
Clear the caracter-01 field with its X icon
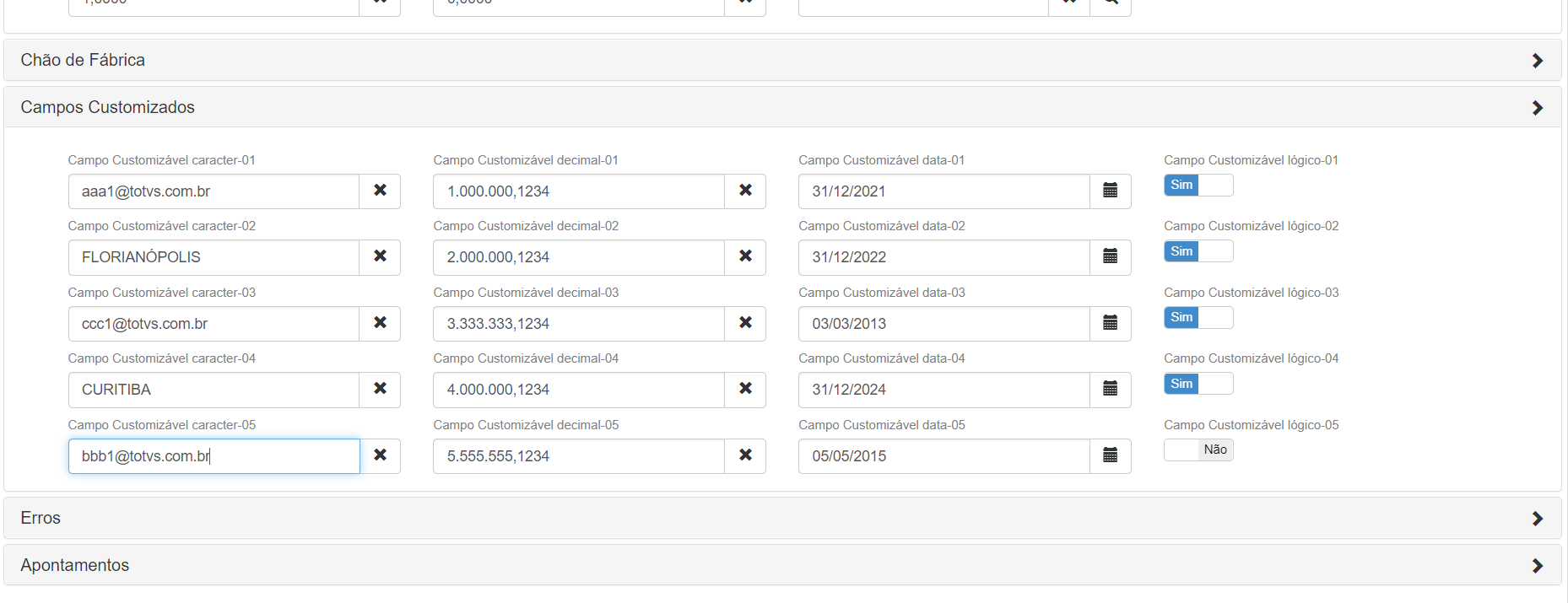(x=380, y=191)
